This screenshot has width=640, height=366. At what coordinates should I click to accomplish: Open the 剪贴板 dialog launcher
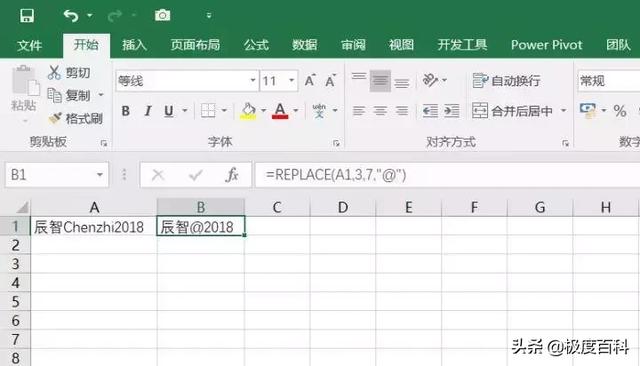pos(104,143)
